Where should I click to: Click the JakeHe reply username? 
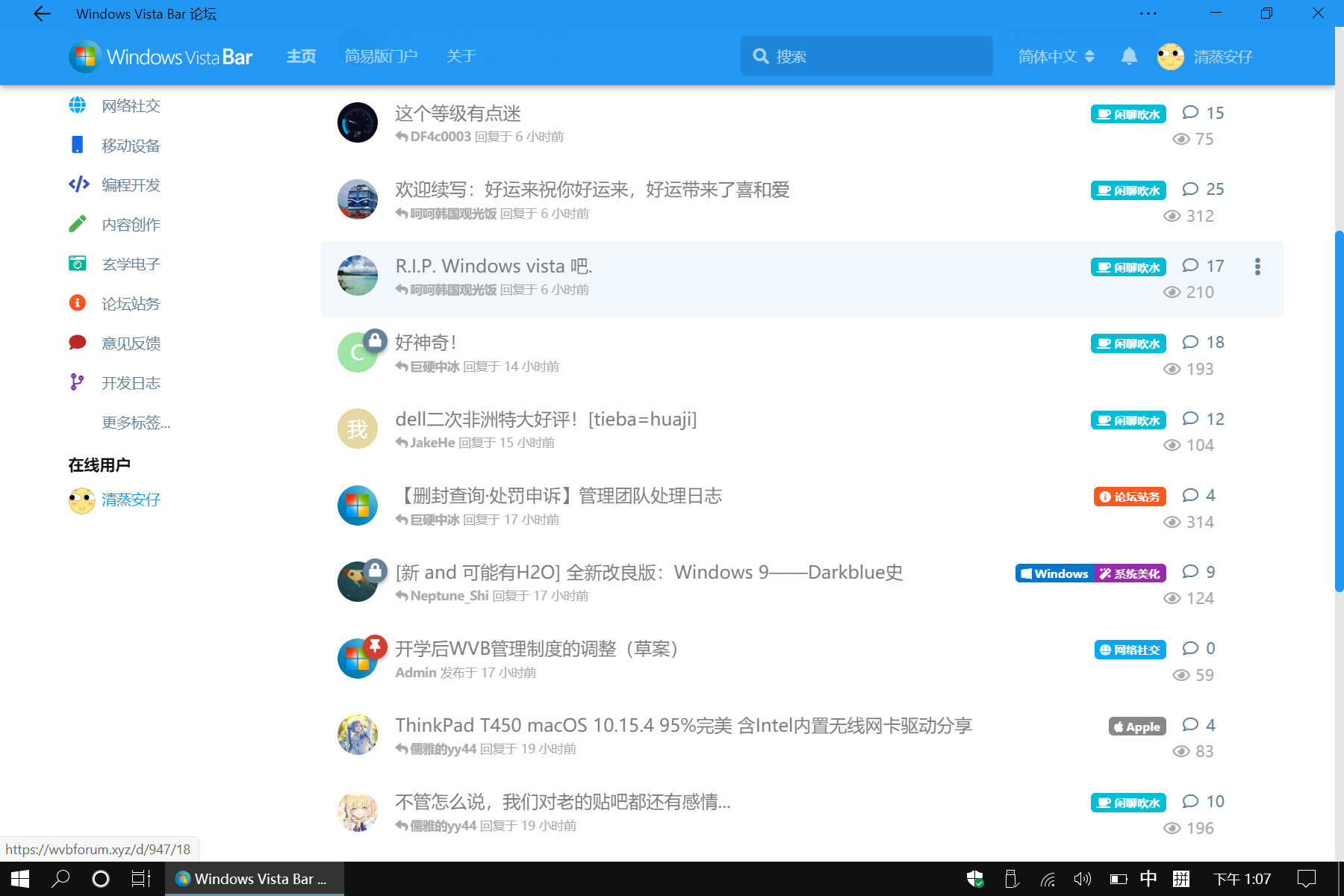432,443
